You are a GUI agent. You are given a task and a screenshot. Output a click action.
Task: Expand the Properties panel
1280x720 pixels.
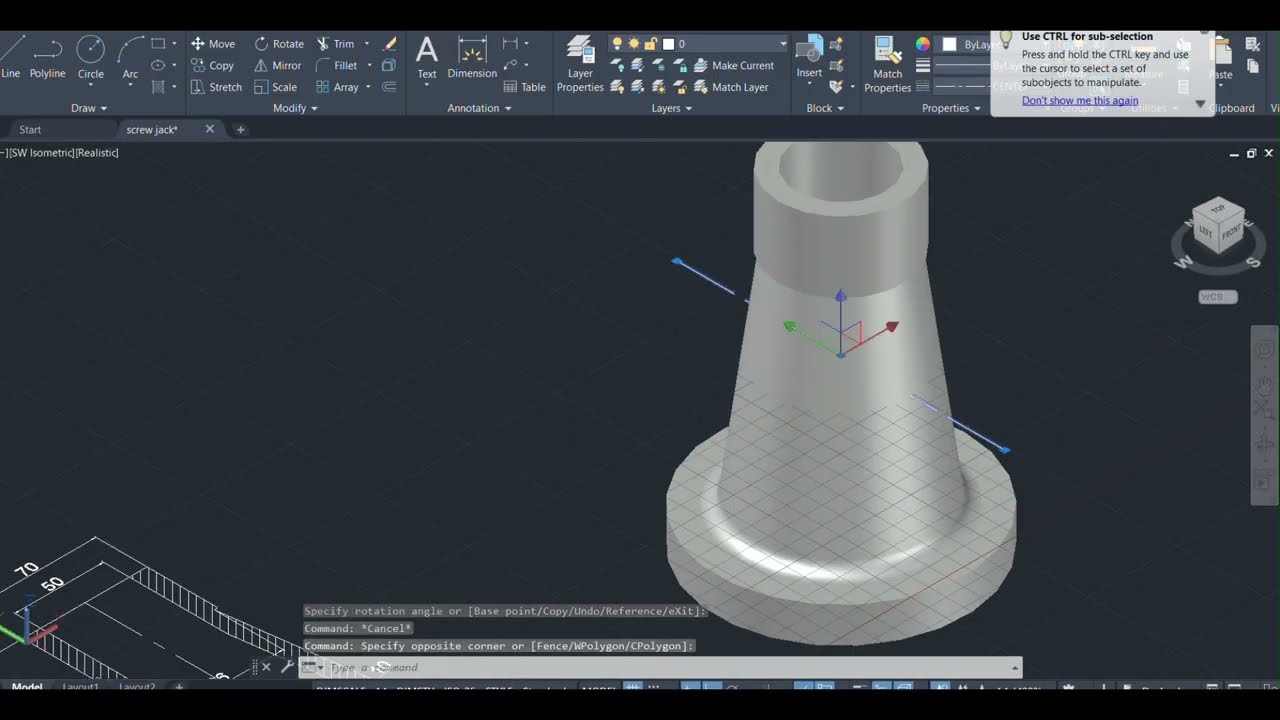click(x=951, y=108)
